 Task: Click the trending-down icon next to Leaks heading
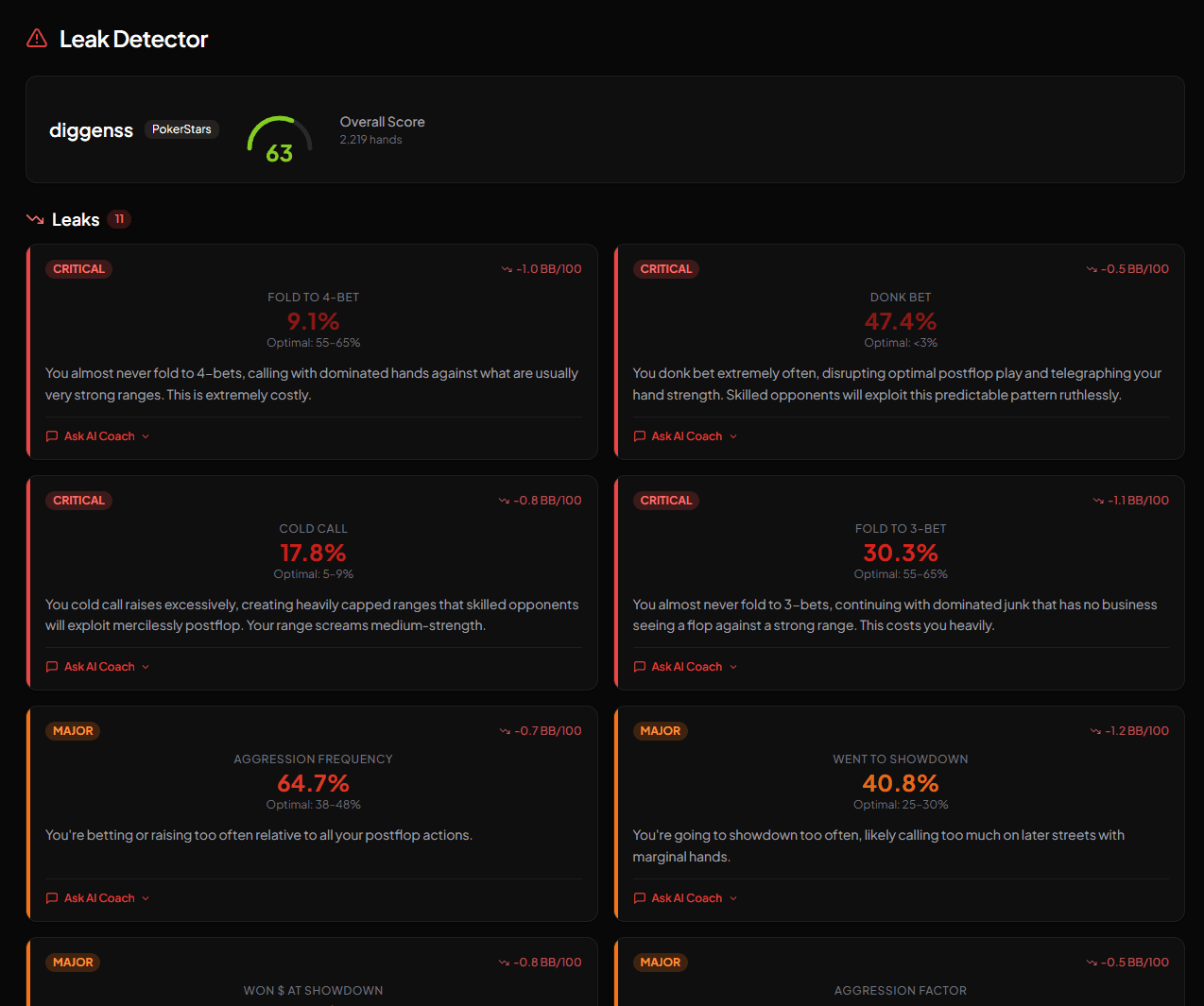pyautogui.click(x=34, y=219)
